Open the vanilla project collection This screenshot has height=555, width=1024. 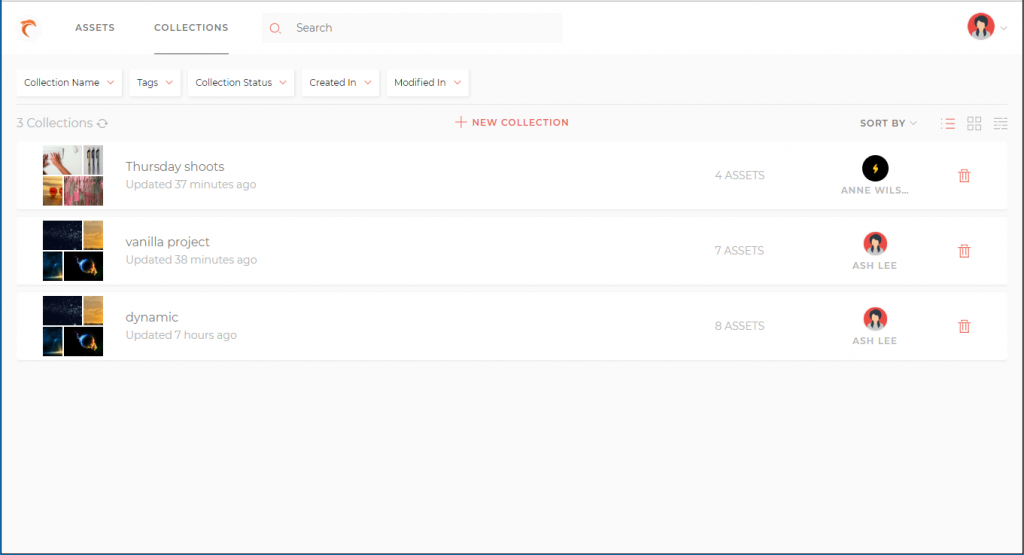coord(168,242)
